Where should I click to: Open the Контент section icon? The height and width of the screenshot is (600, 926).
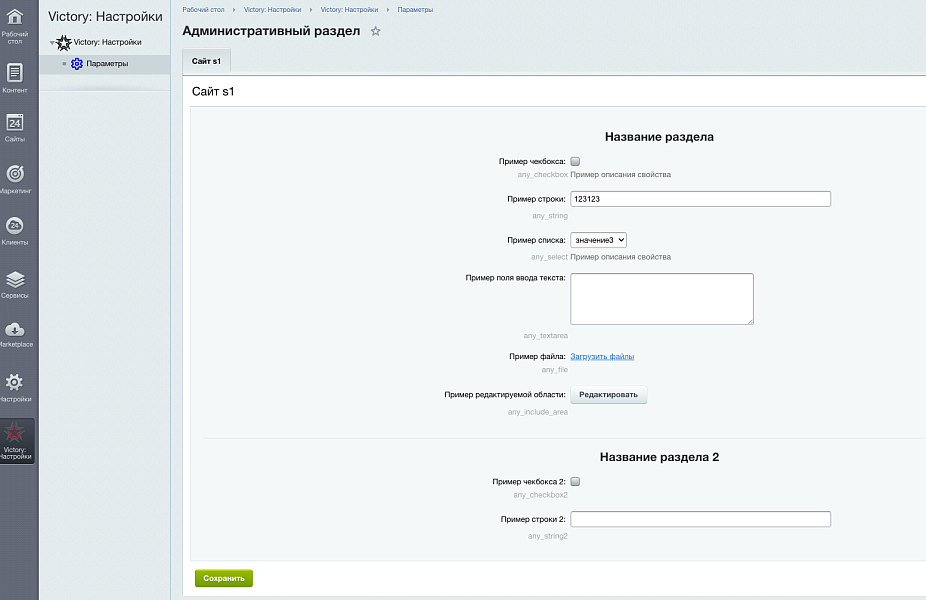click(15, 73)
